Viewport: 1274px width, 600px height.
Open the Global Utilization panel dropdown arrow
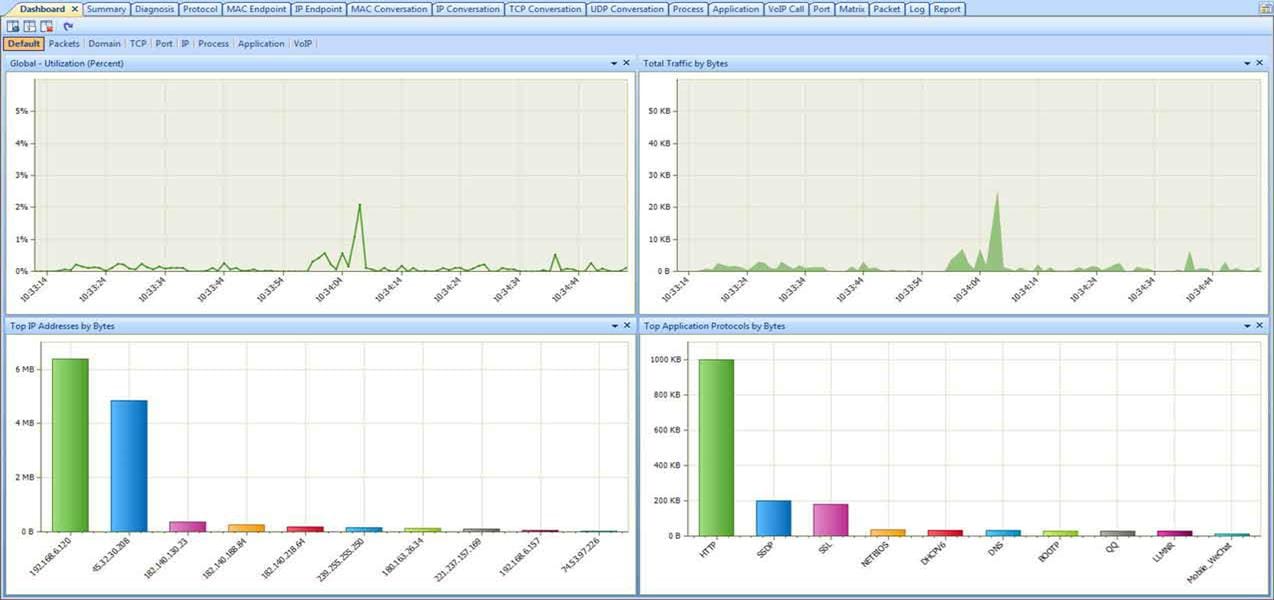[614, 63]
